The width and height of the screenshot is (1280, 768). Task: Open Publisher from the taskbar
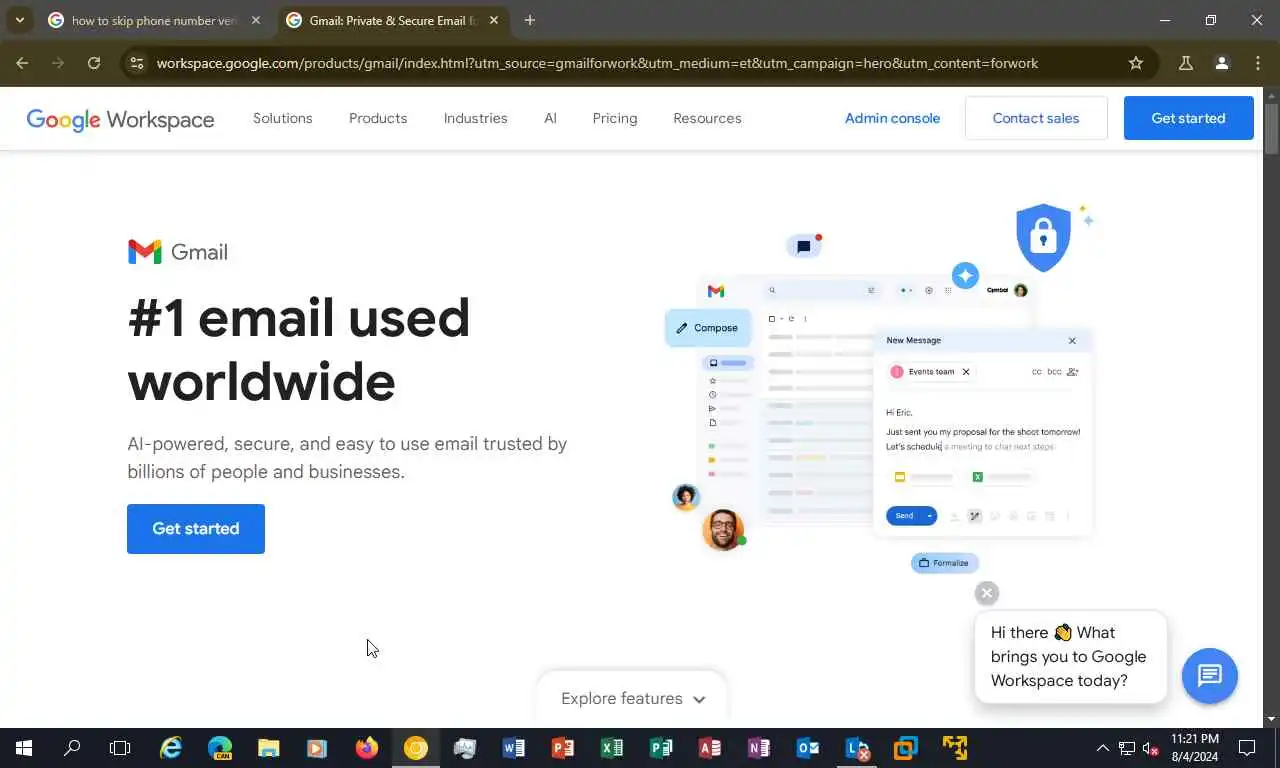pos(661,748)
